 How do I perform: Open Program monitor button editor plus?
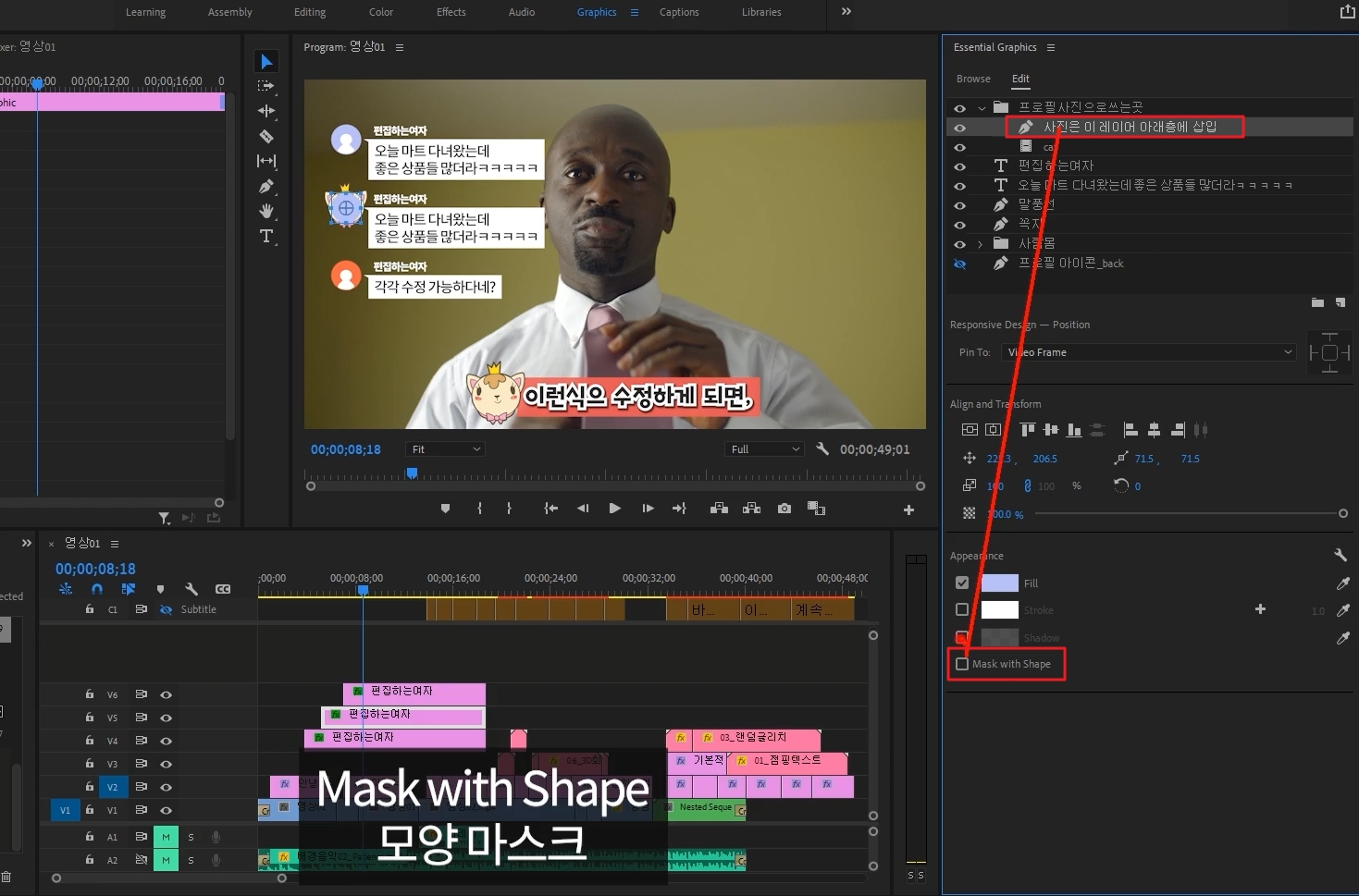coord(908,509)
